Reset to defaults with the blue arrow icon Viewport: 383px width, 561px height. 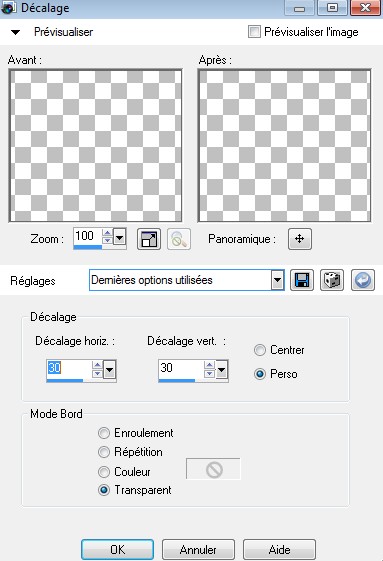click(363, 280)
